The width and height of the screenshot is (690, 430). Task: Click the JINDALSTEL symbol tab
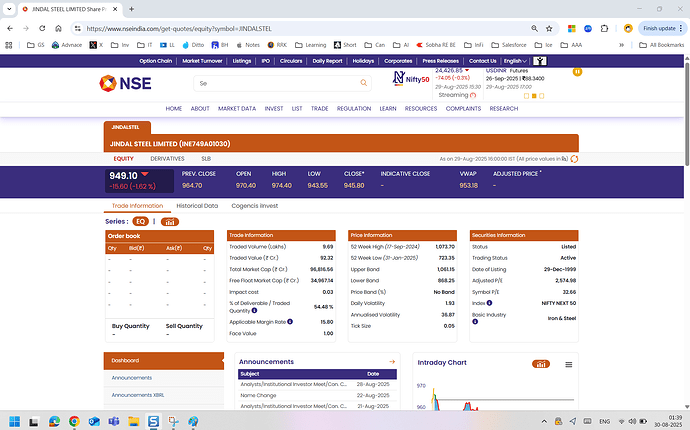point(127,128)
